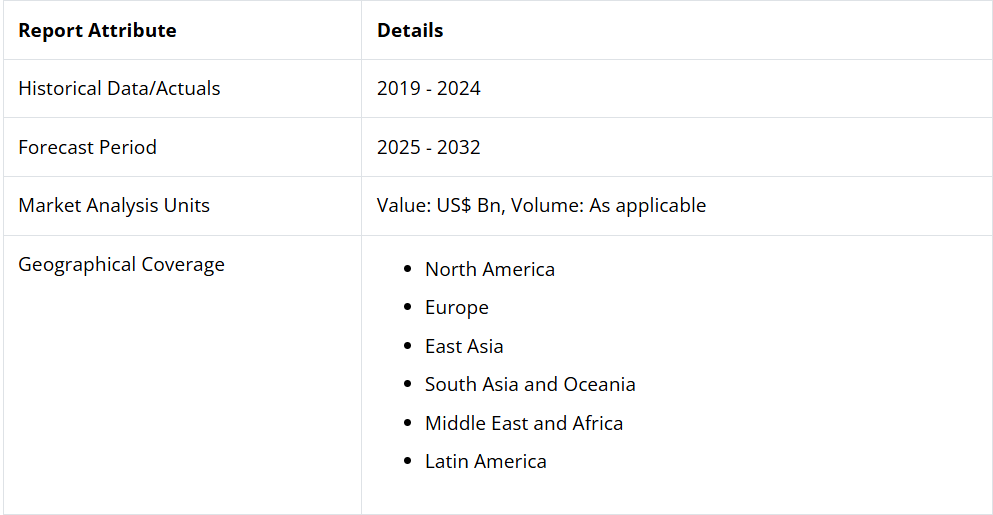Click the Value: US$ Bn text

pyautogui.click(x=441, y=205)
